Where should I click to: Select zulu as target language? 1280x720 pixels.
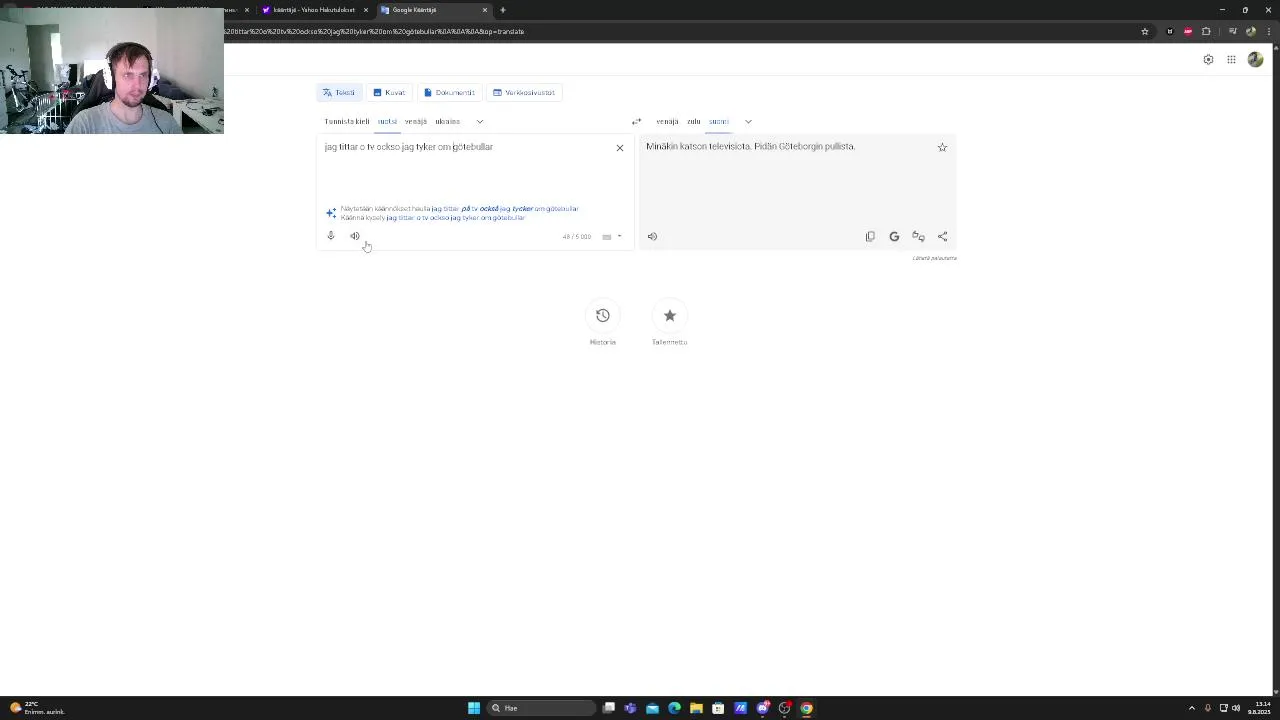pyautogui.click(x=693, y=122)
